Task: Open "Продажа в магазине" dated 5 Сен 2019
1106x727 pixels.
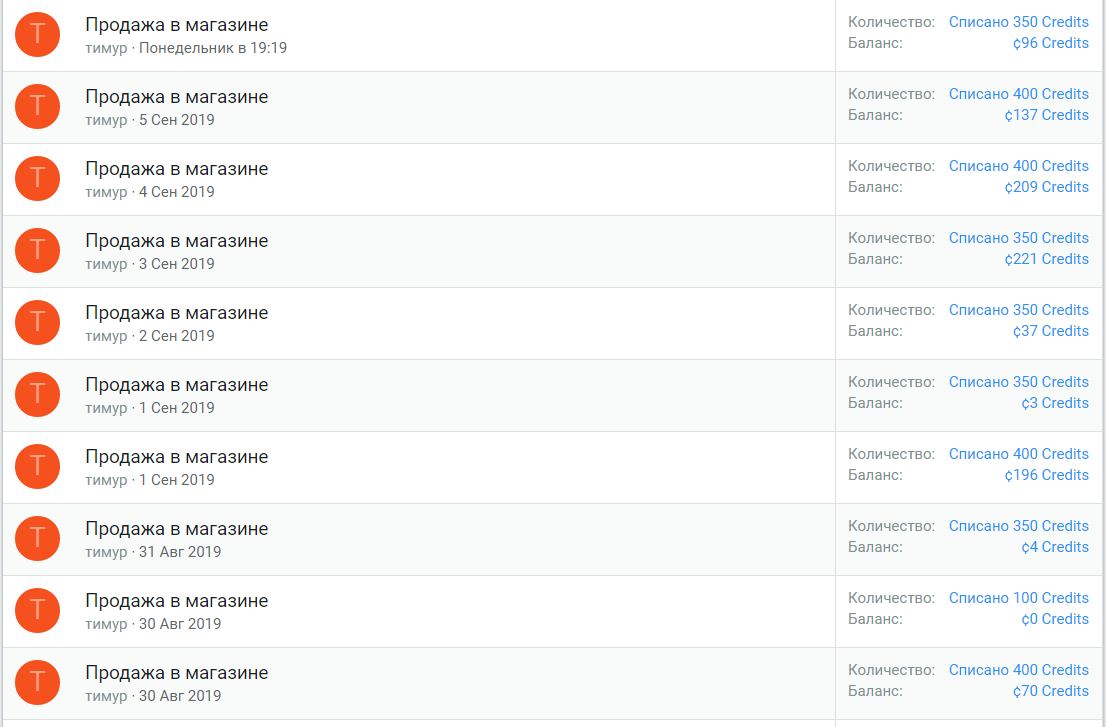Action: point(176,97)
